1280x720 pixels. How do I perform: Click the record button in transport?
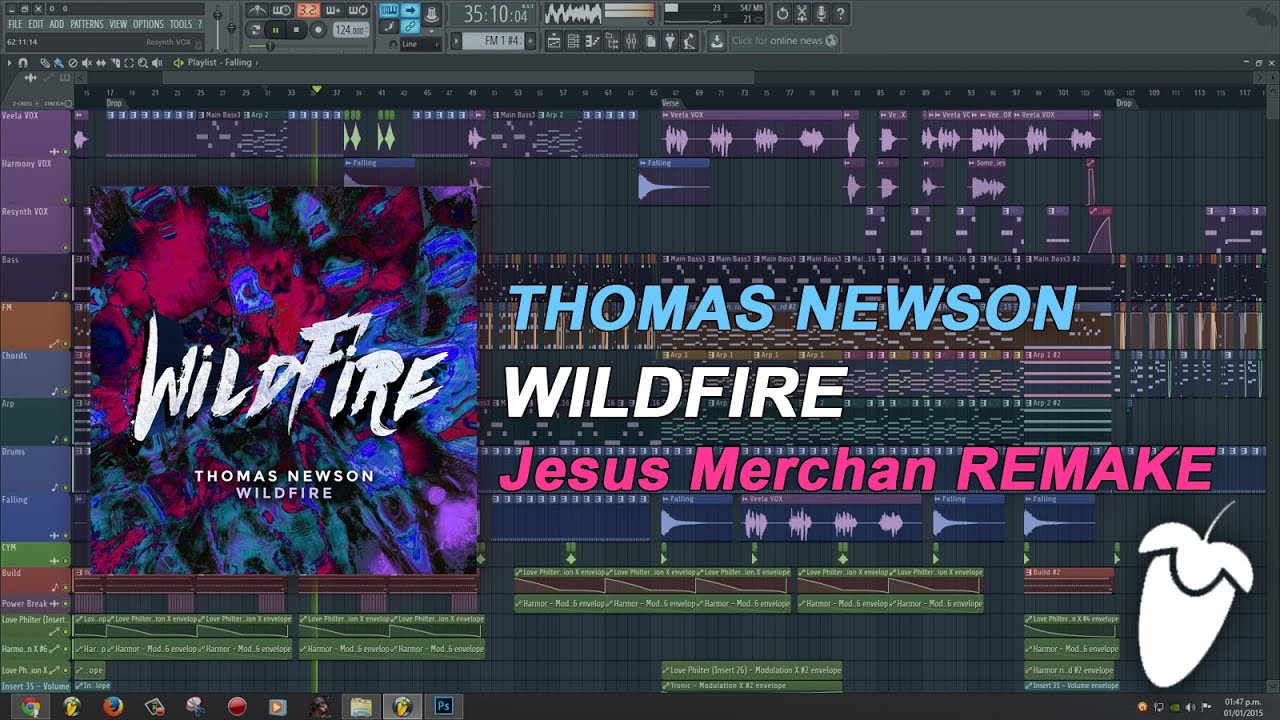point(318,30)
